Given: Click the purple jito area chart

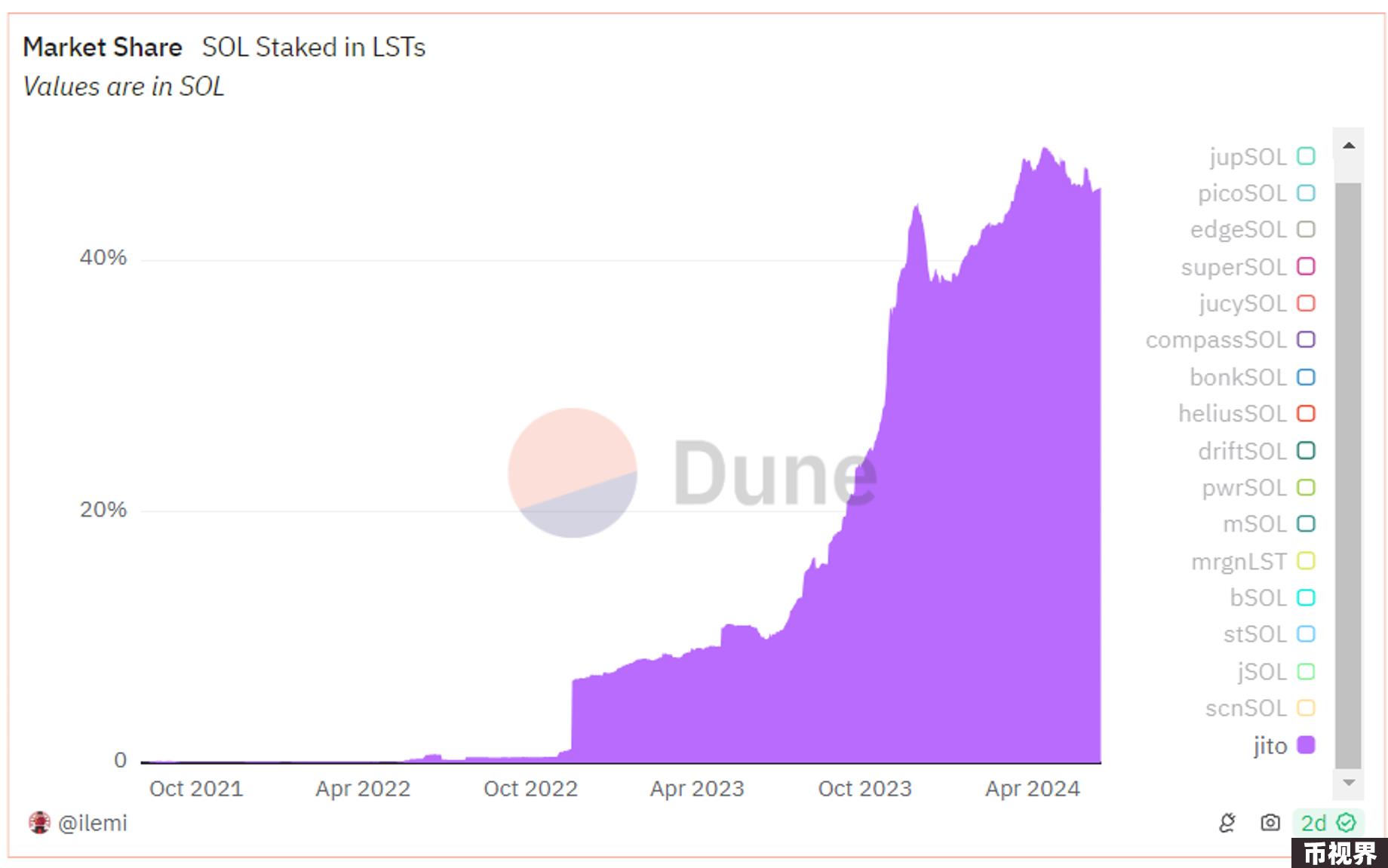Looking at the screenshot, I should pyautogui.click(x=981, y=528).
